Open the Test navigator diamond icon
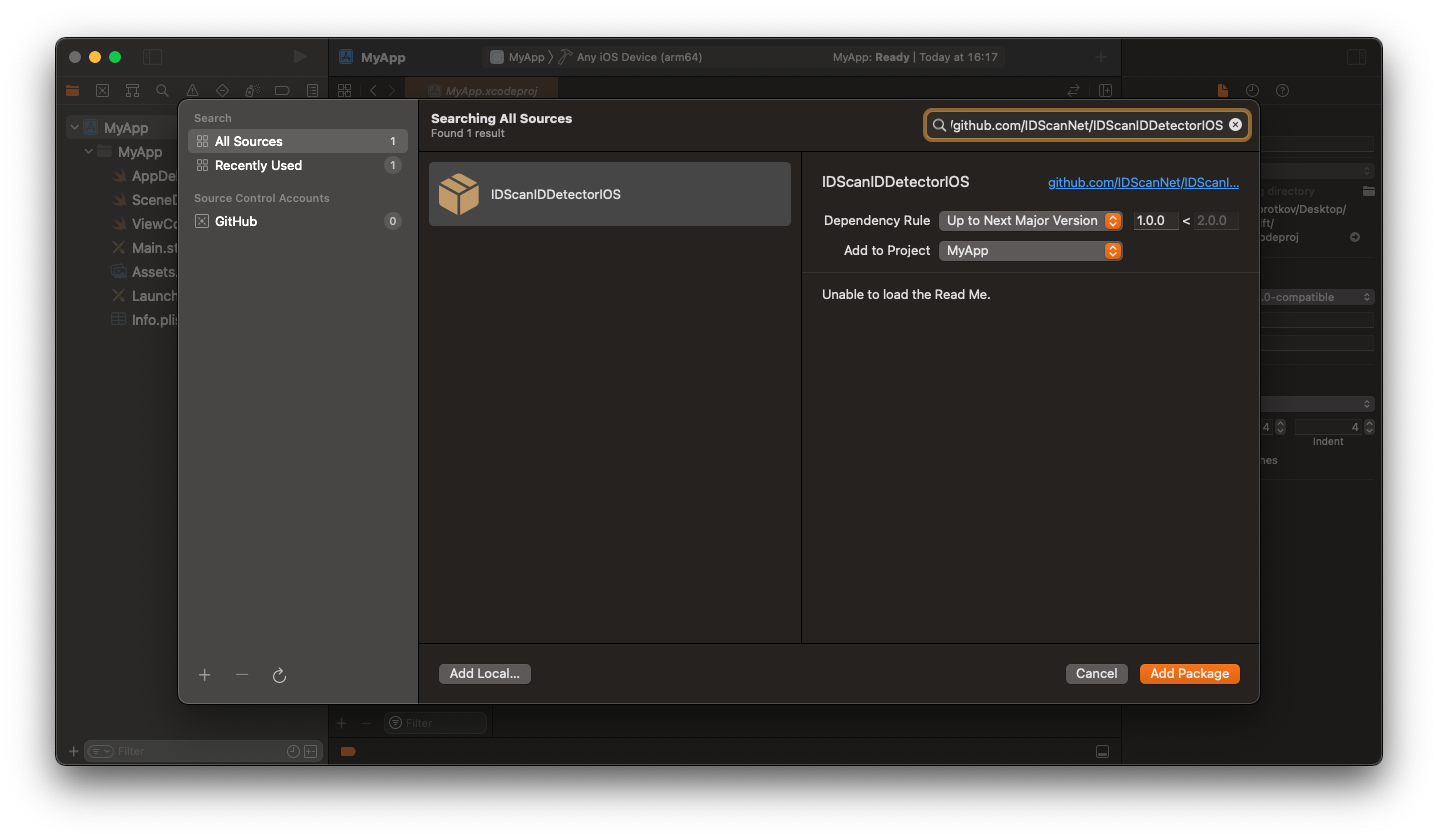Image resolution: width=1438 pixels, height=839 pixels. pyautogui.click(x=222, y=90)
